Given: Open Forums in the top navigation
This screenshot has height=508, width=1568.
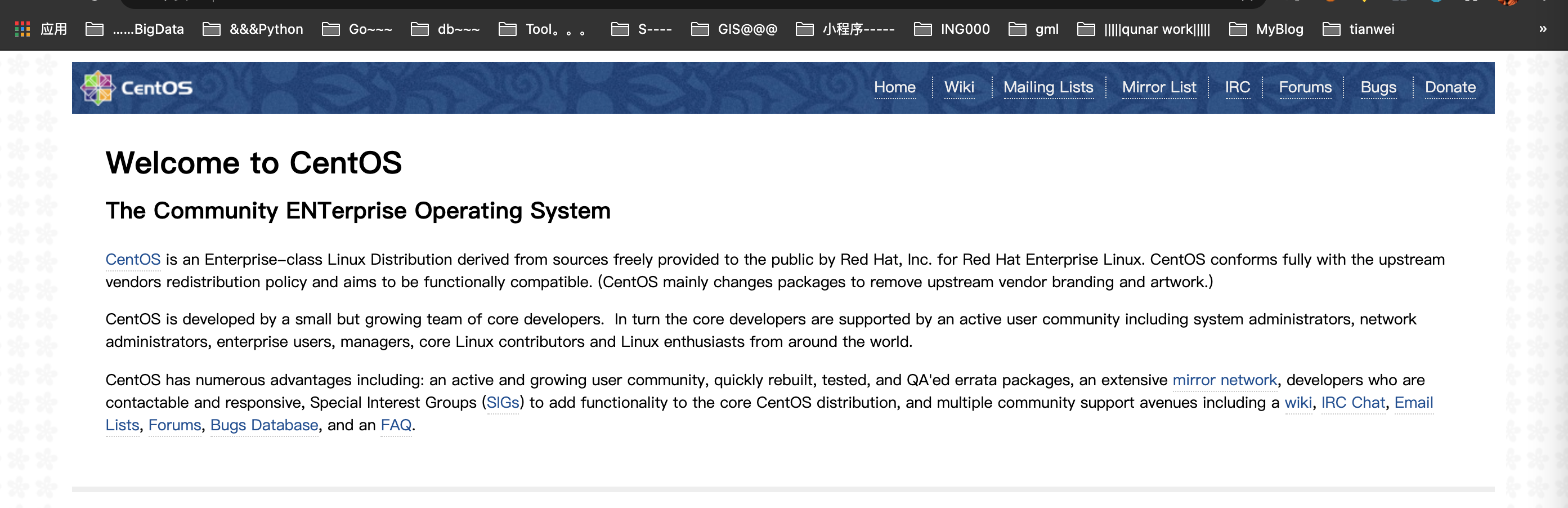Looking at the screenshot, I should pyautogui.click(x=1305, y=87).
